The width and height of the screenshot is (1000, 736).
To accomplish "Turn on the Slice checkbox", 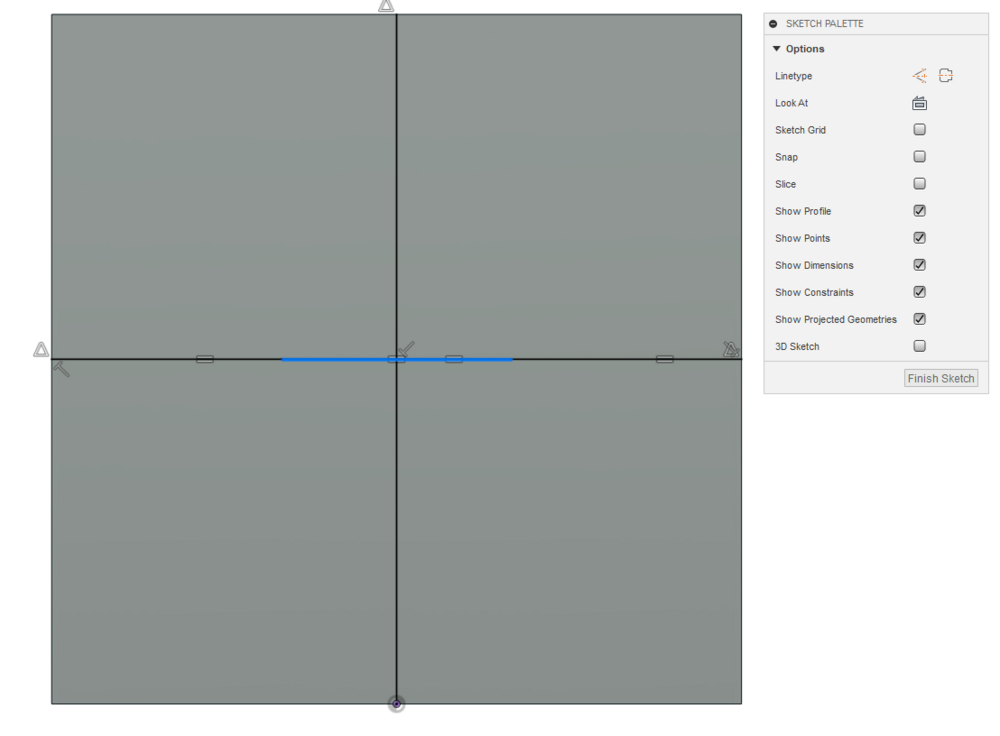I will point(919,184).
